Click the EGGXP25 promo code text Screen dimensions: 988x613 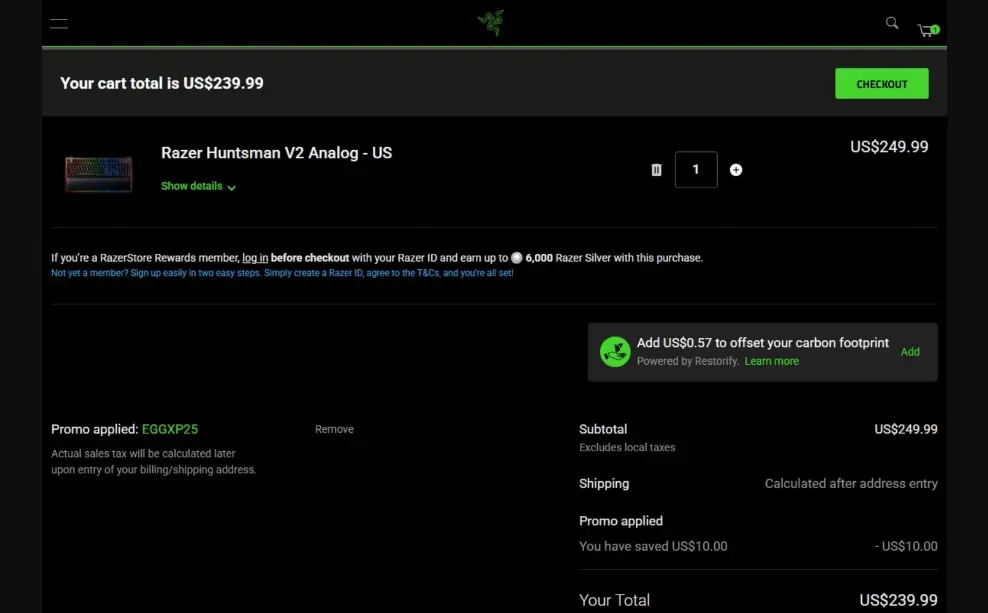(170, 429)
